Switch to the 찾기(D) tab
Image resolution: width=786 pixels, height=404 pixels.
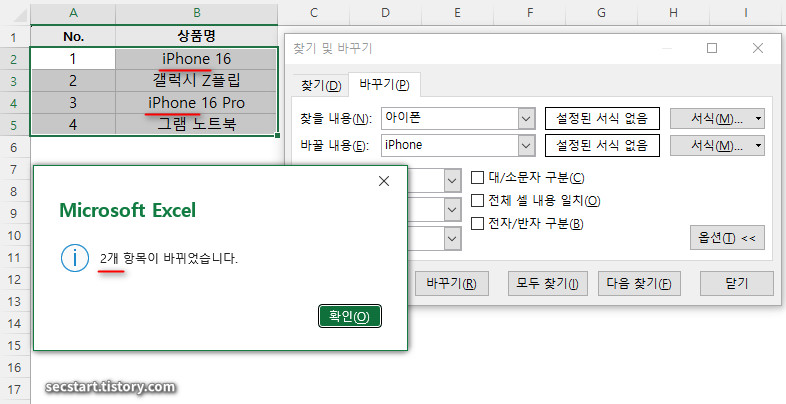point(321,85)
